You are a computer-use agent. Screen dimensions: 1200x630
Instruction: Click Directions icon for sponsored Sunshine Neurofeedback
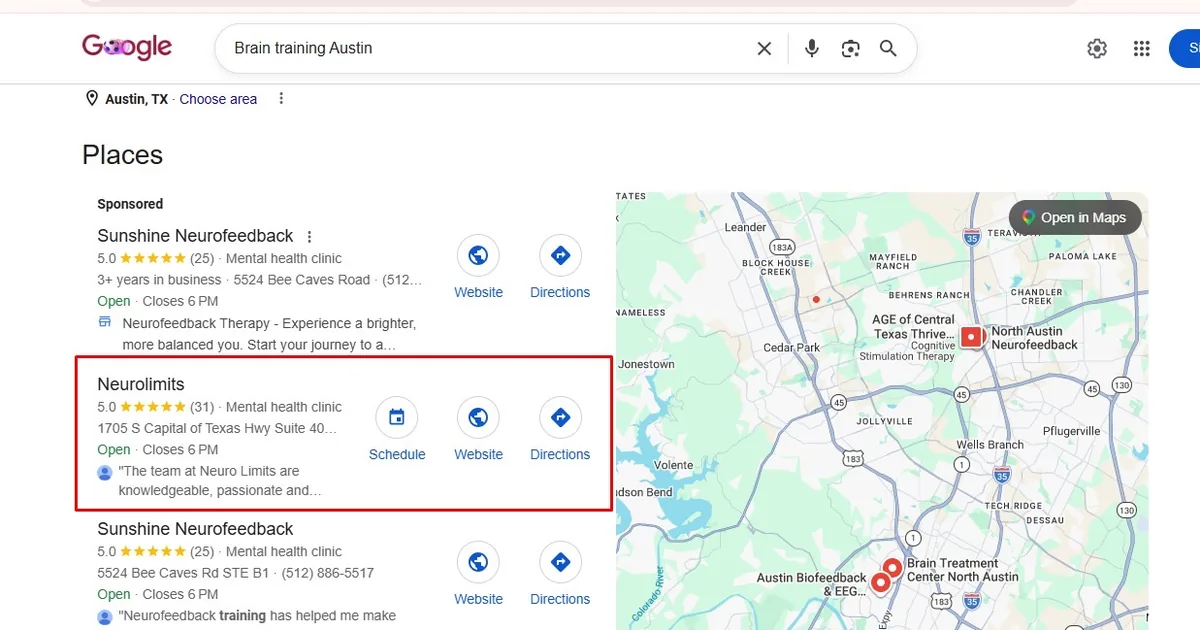tap(560, 256)
